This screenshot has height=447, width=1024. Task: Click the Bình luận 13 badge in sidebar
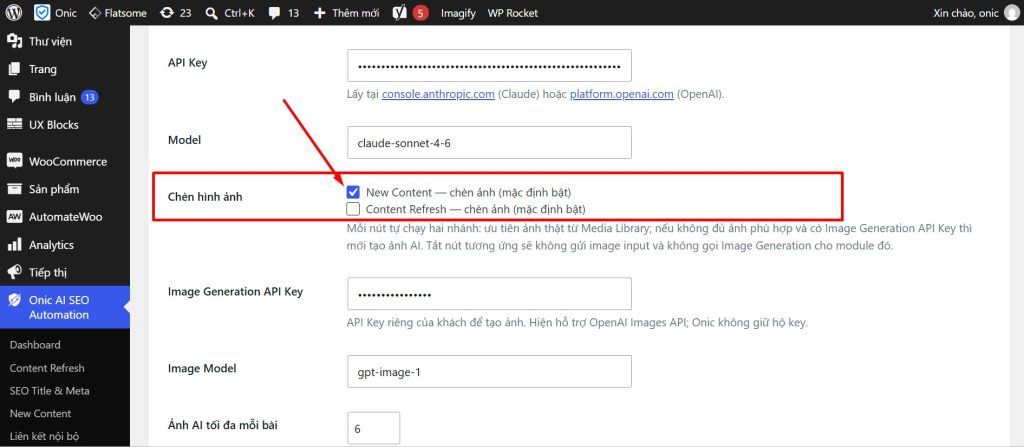[89, 97]
